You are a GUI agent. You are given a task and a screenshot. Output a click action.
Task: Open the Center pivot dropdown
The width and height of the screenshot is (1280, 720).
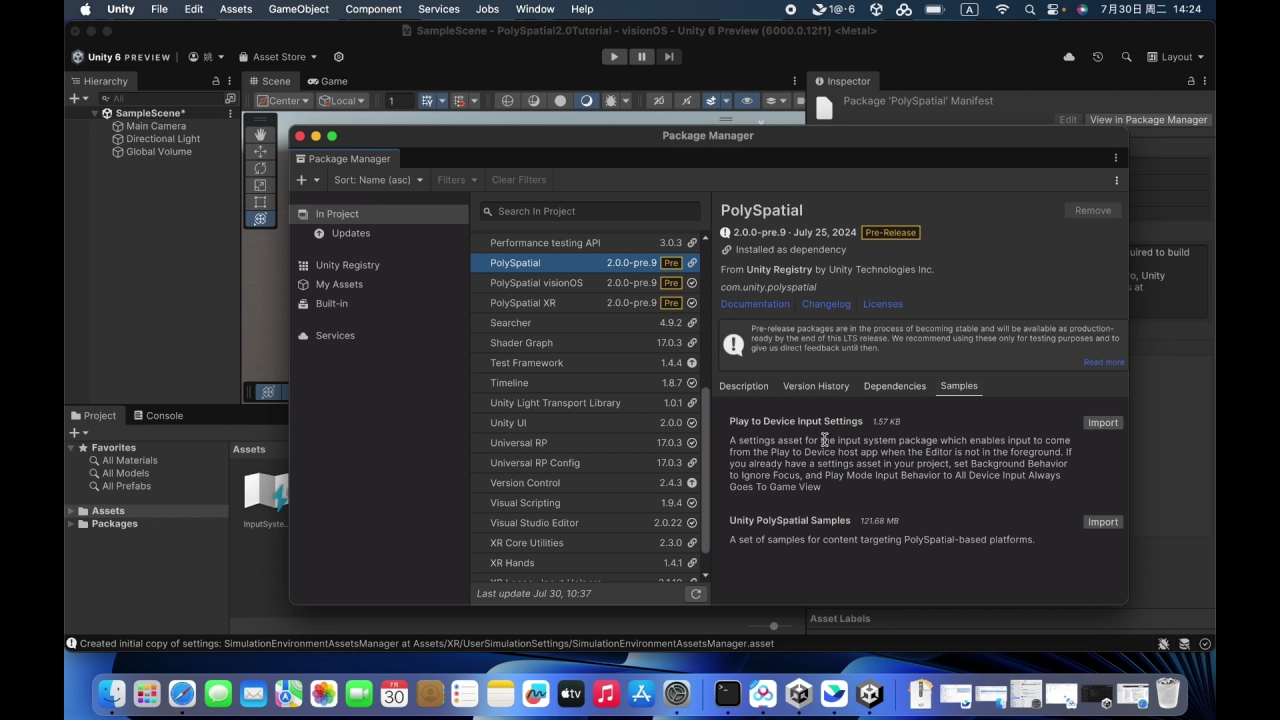click(283, 100)
